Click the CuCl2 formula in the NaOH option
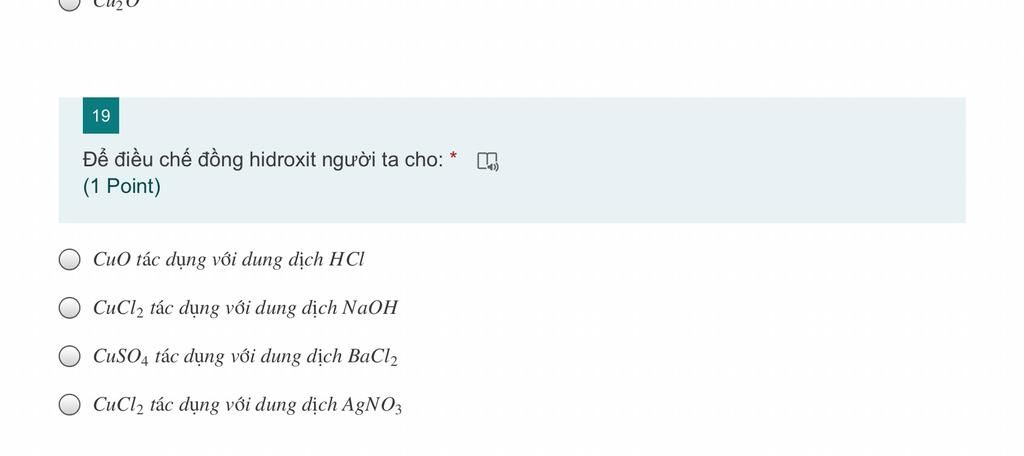The image size is (1024, 456). tap(118, 309)
